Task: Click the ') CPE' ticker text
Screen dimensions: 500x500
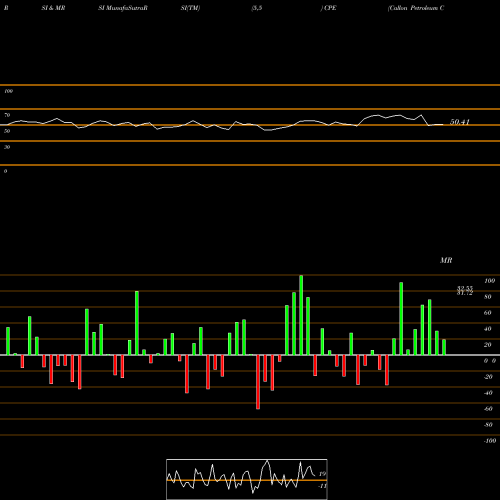Action: (x=328, y=8)
